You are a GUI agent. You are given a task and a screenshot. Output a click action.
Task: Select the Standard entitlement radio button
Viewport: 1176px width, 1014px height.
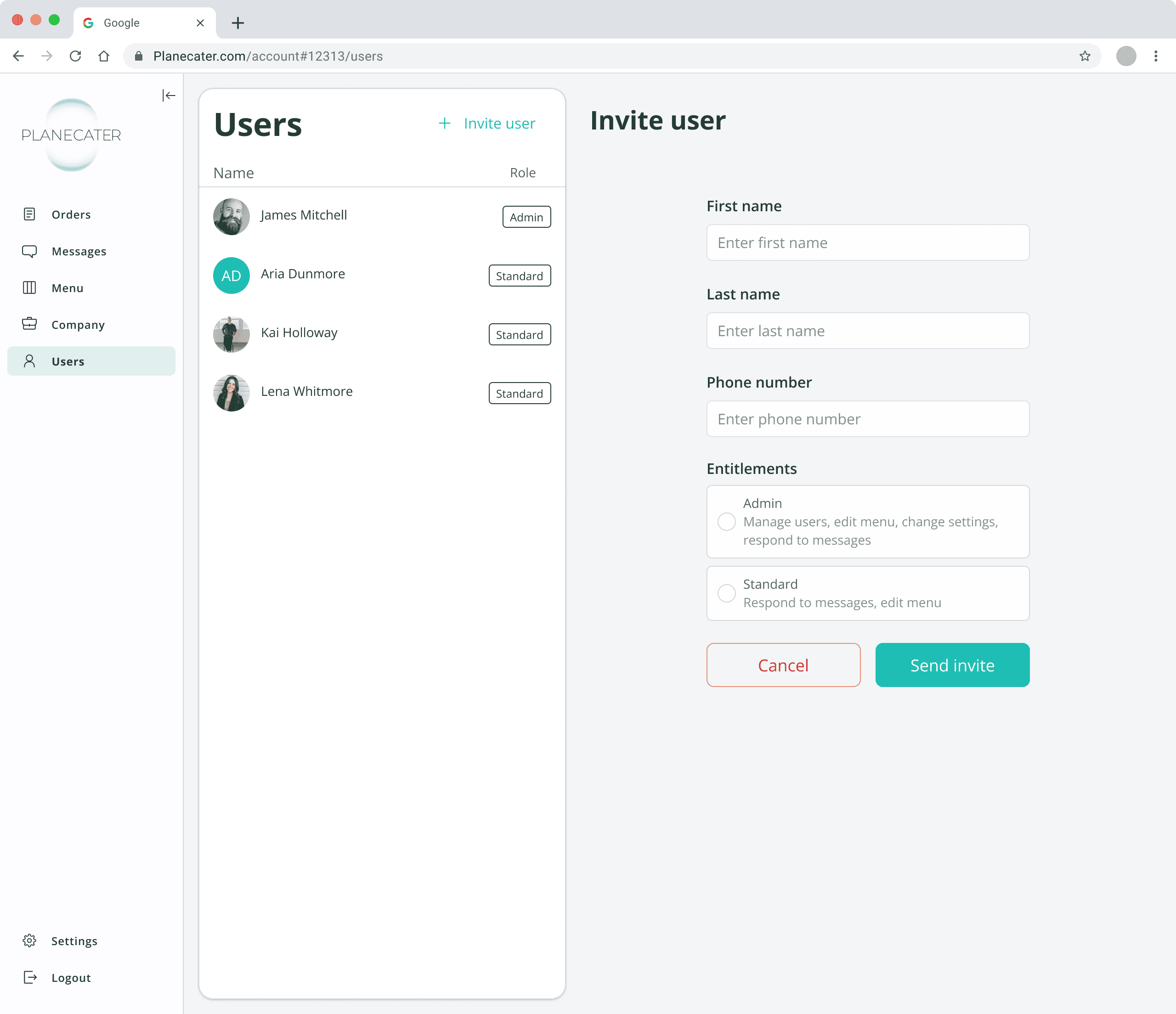coord(726,593)
